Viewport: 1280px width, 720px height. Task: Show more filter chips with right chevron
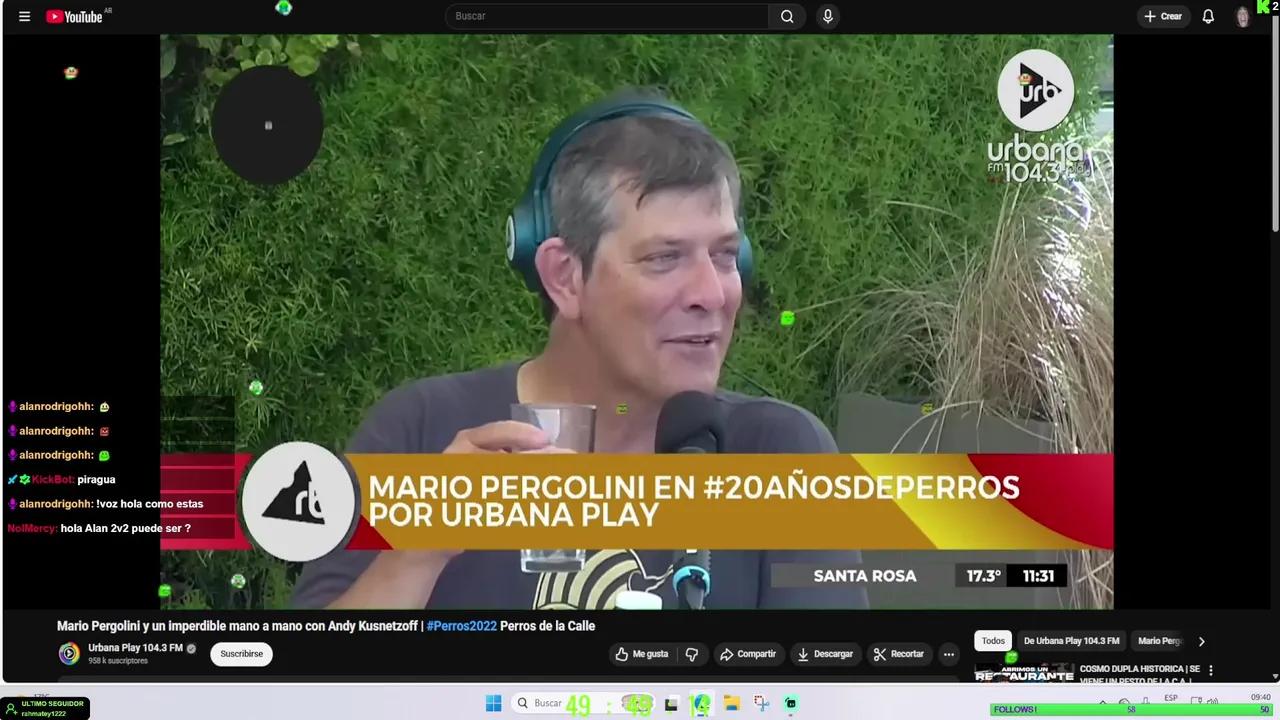point(1201,641)
